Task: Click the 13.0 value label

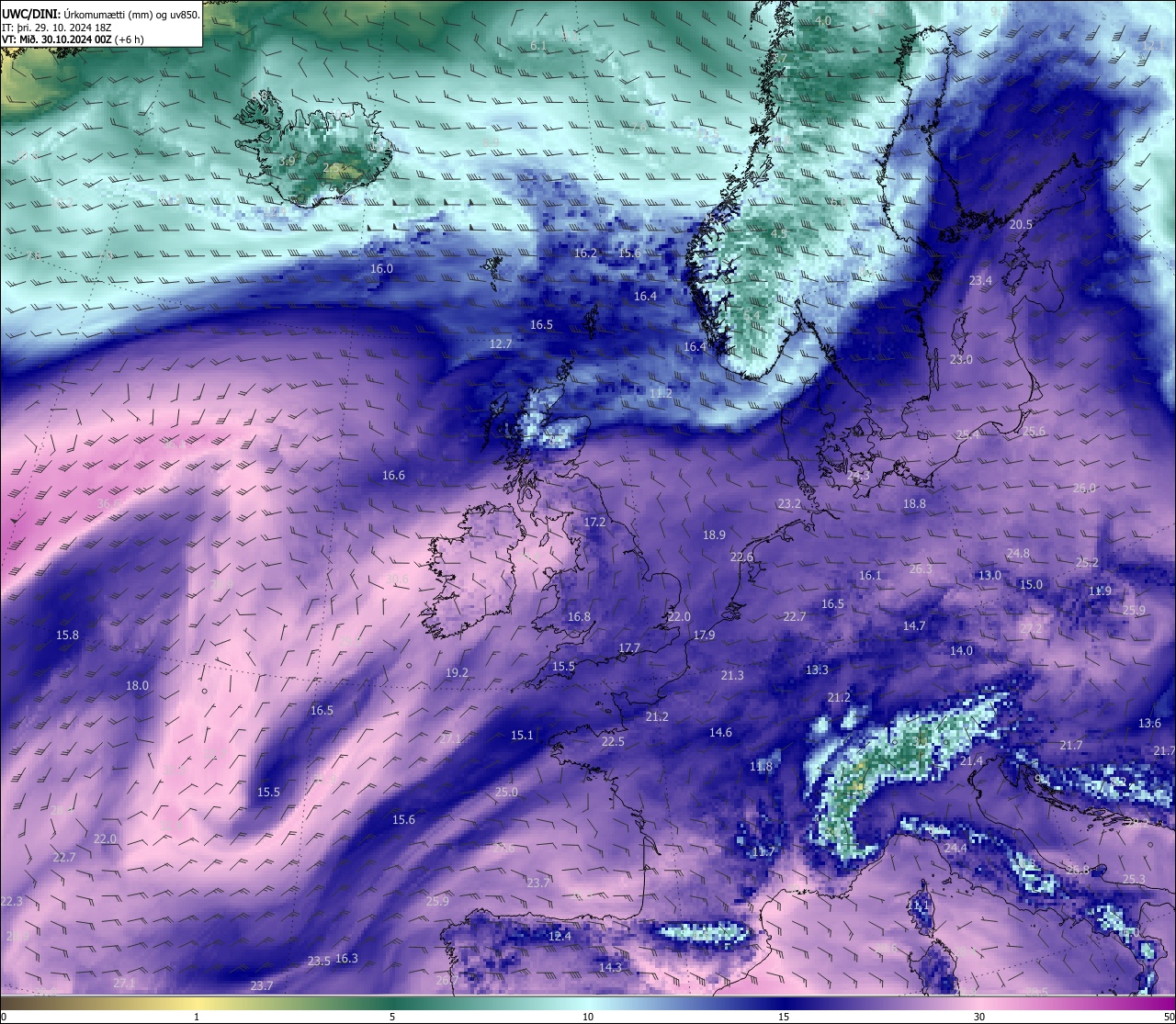Action: click(x=989, y=575)
